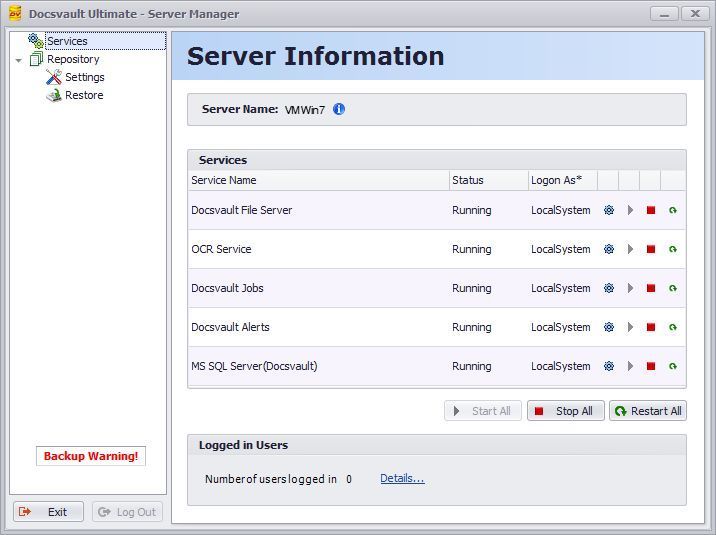Stop the MS SQL Server(Docsvault) service
Image resolution: width=716 pixels, height=535 pixels.
pyautogui.click(x=651, y=366)
